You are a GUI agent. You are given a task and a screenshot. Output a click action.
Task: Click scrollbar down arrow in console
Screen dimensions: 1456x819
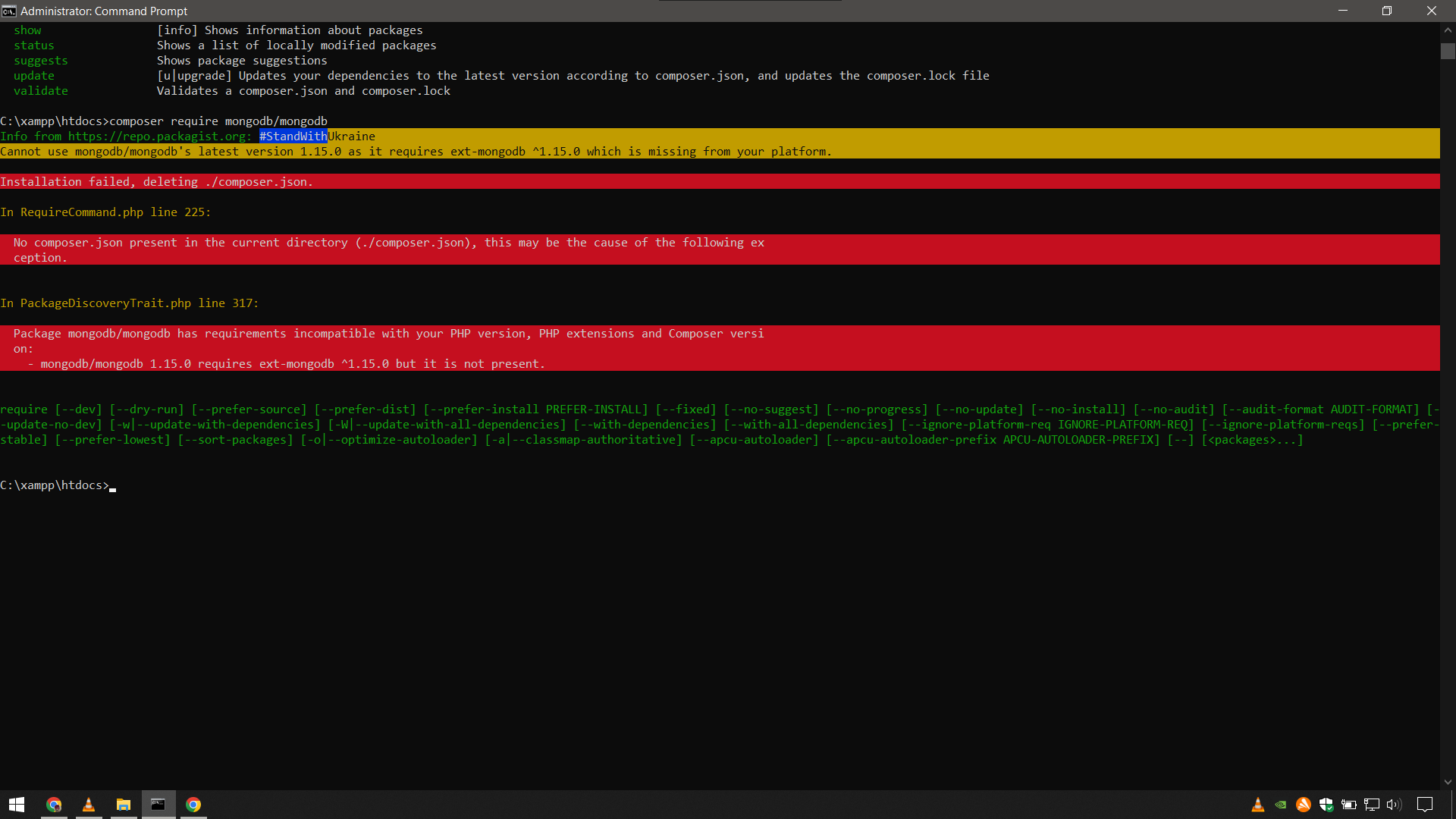coord(1448,782)
